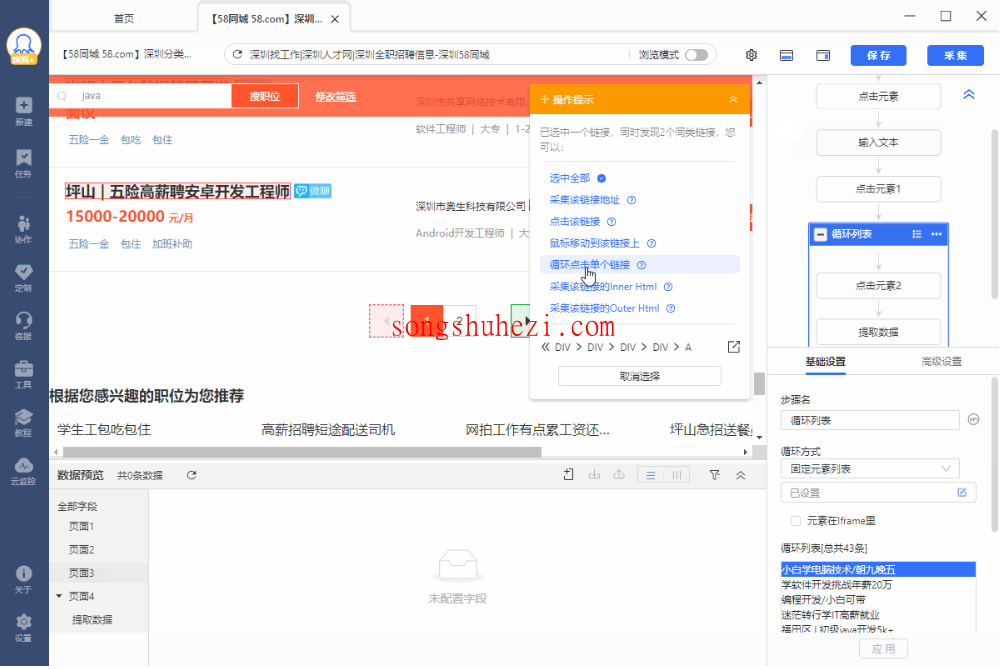This screenshot has height=669, width=1005.
Task: Choose 鼠标移动到该链接上 option
Action: pyautogui.click(x=595, y=244)
